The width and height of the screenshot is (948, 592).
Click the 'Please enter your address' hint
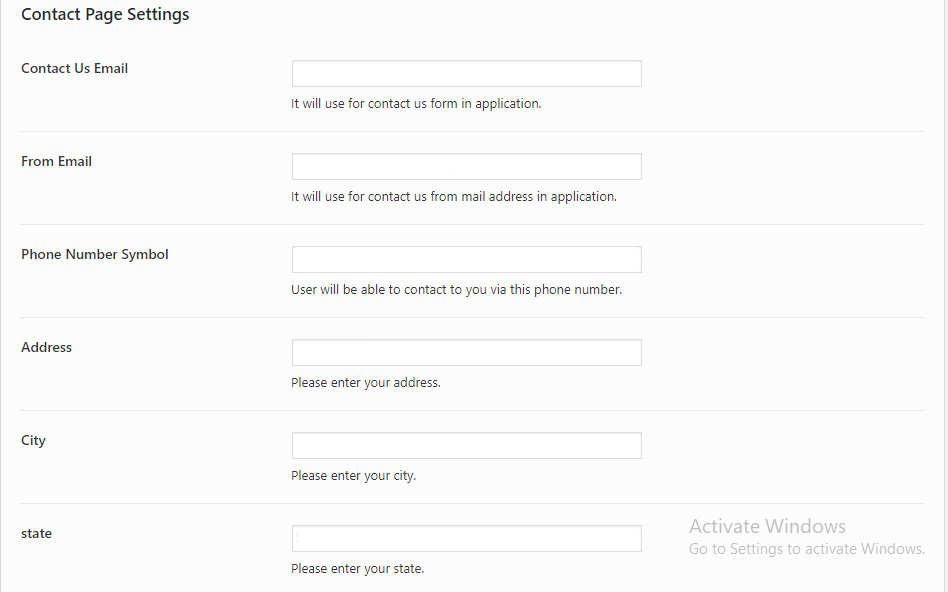pyautogui.click(x=366, y=383)
